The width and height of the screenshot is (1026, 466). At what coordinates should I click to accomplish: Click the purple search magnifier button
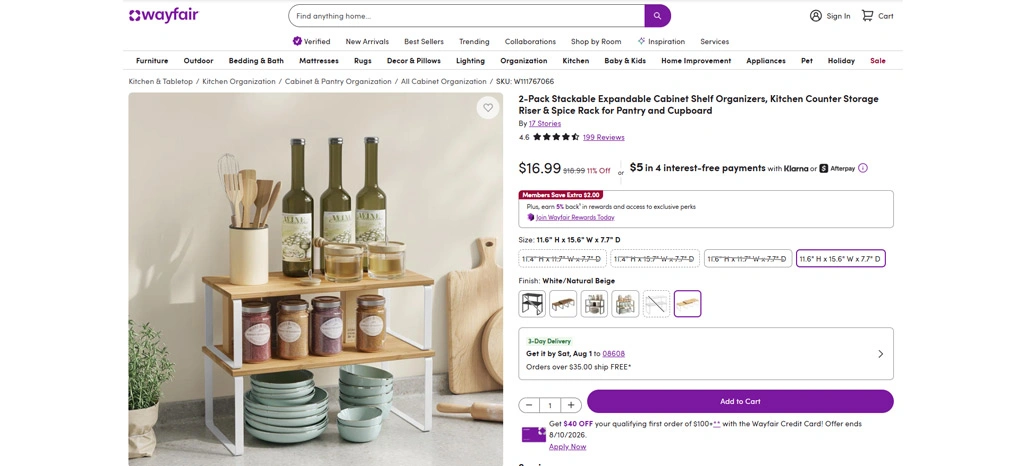click(657, 16)
